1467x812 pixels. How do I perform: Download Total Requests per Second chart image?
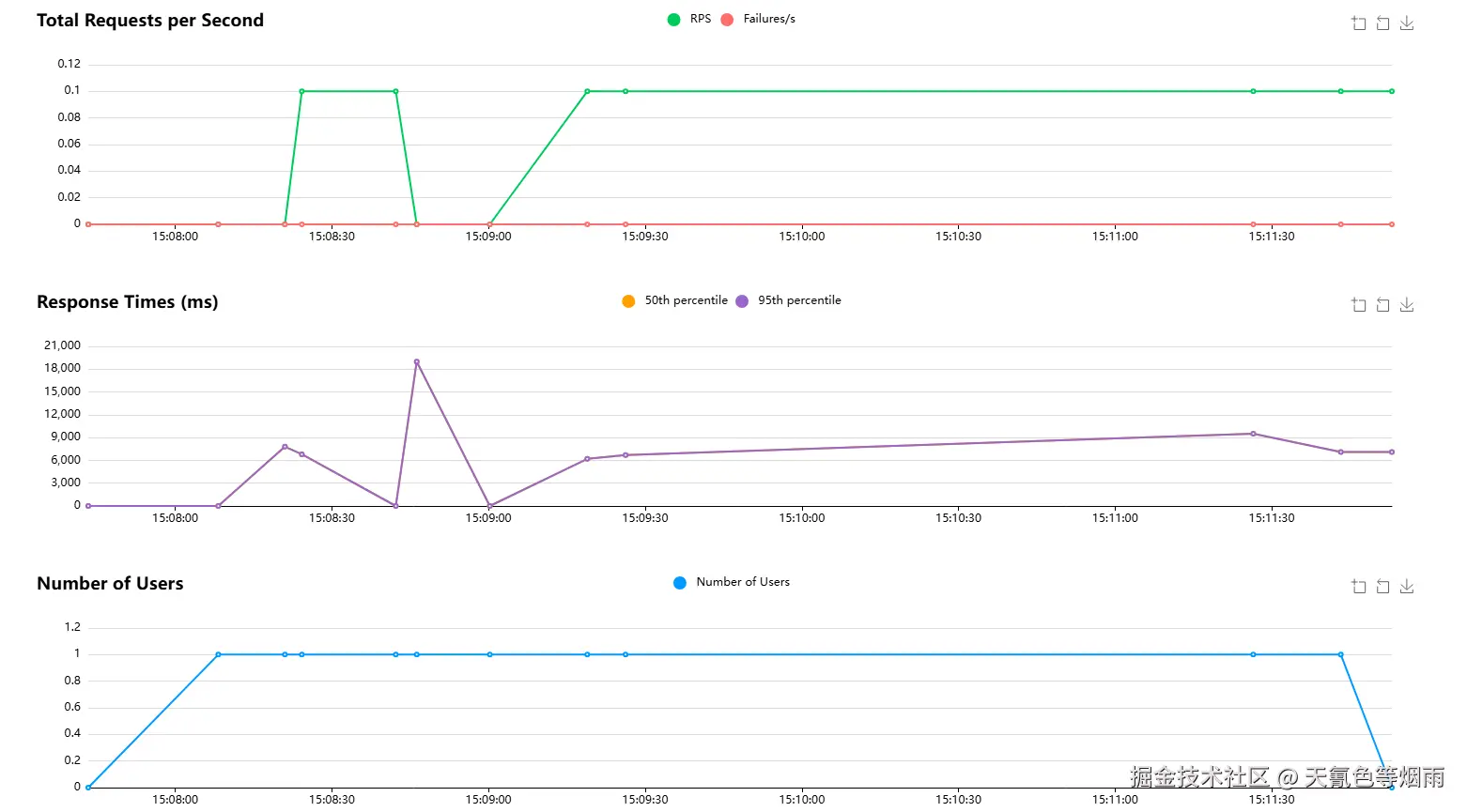1407,23
